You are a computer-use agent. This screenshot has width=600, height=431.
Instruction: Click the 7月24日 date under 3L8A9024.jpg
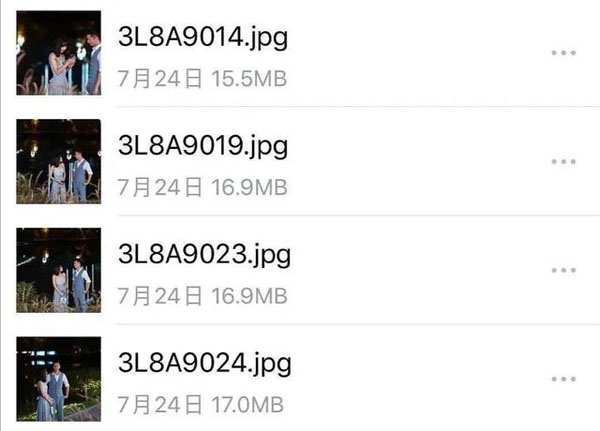point(160,405)
